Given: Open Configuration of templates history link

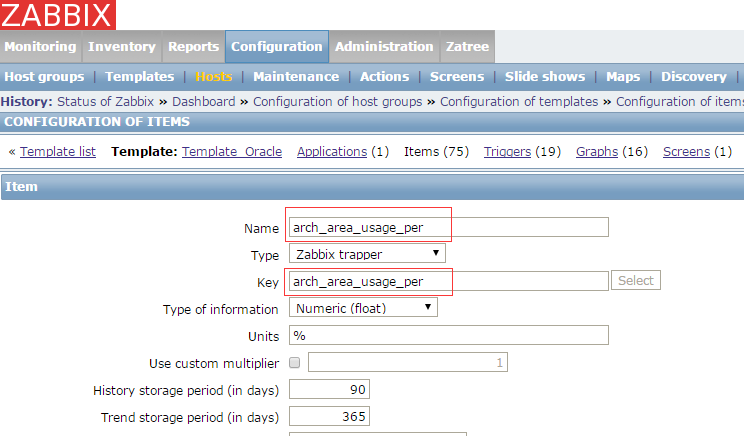Looking at the screenshot, I should (519, 102).
